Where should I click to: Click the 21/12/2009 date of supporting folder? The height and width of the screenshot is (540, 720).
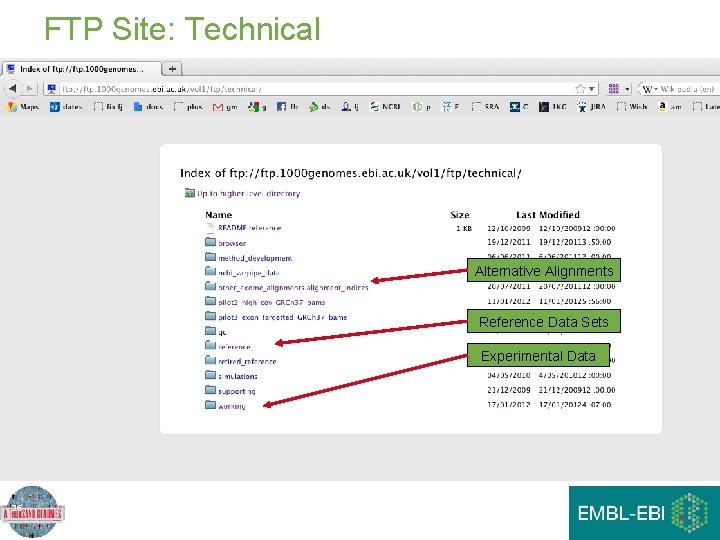[x=509, y=390]
